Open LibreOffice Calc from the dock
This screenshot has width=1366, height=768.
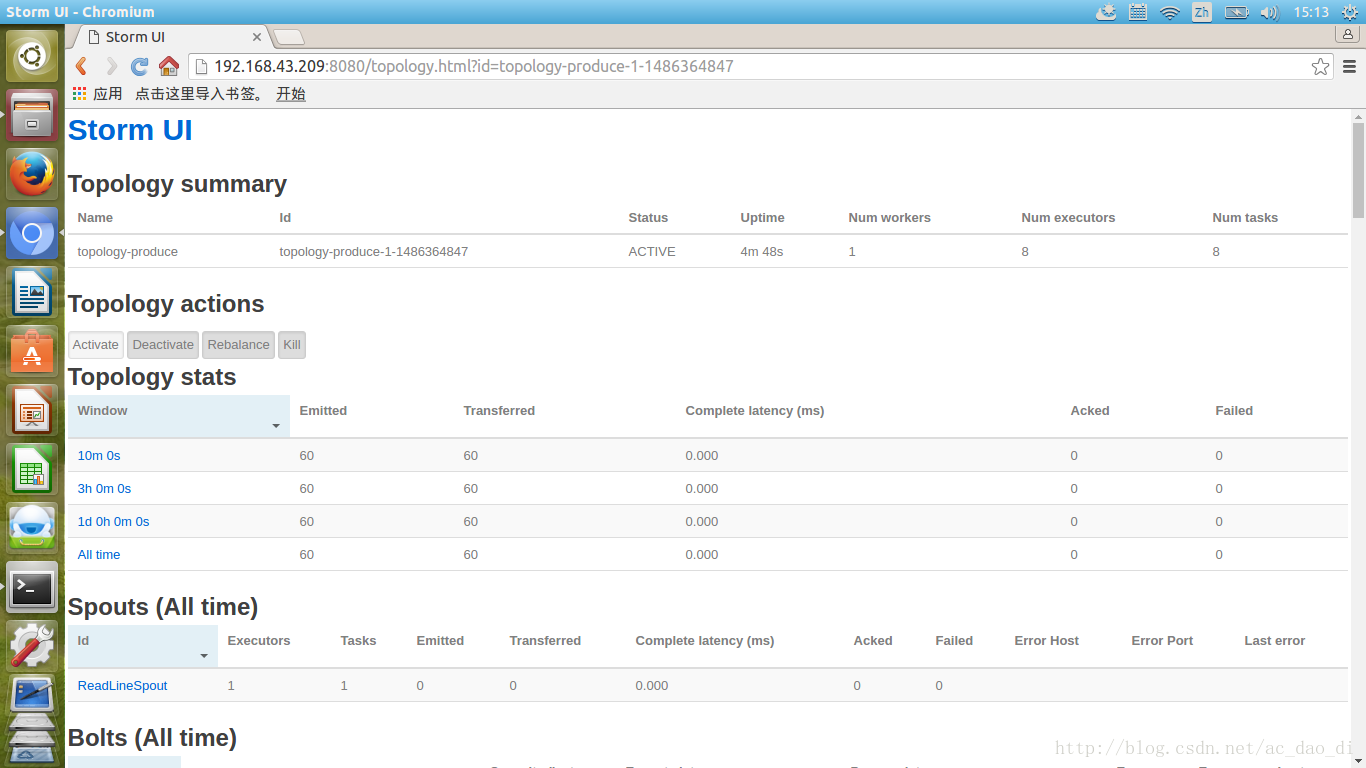tap(32, 469)
